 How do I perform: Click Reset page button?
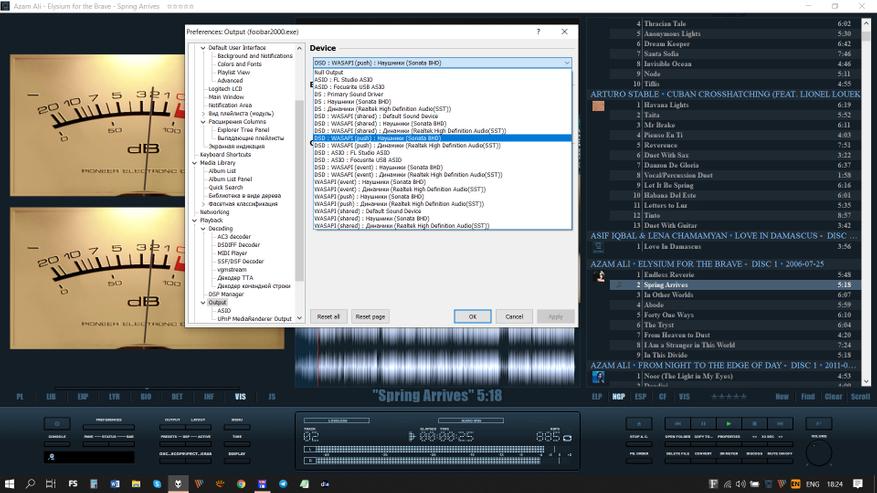click(370, 316)
